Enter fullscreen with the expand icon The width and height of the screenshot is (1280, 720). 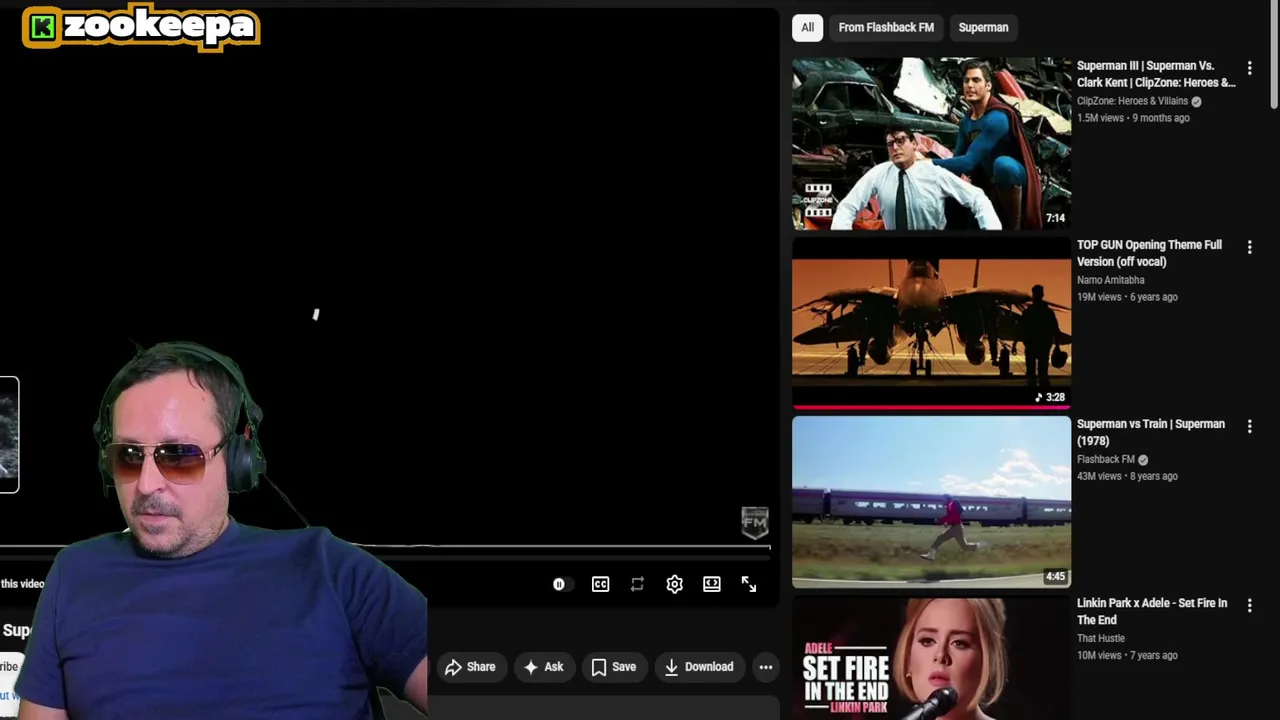(749, 584)
